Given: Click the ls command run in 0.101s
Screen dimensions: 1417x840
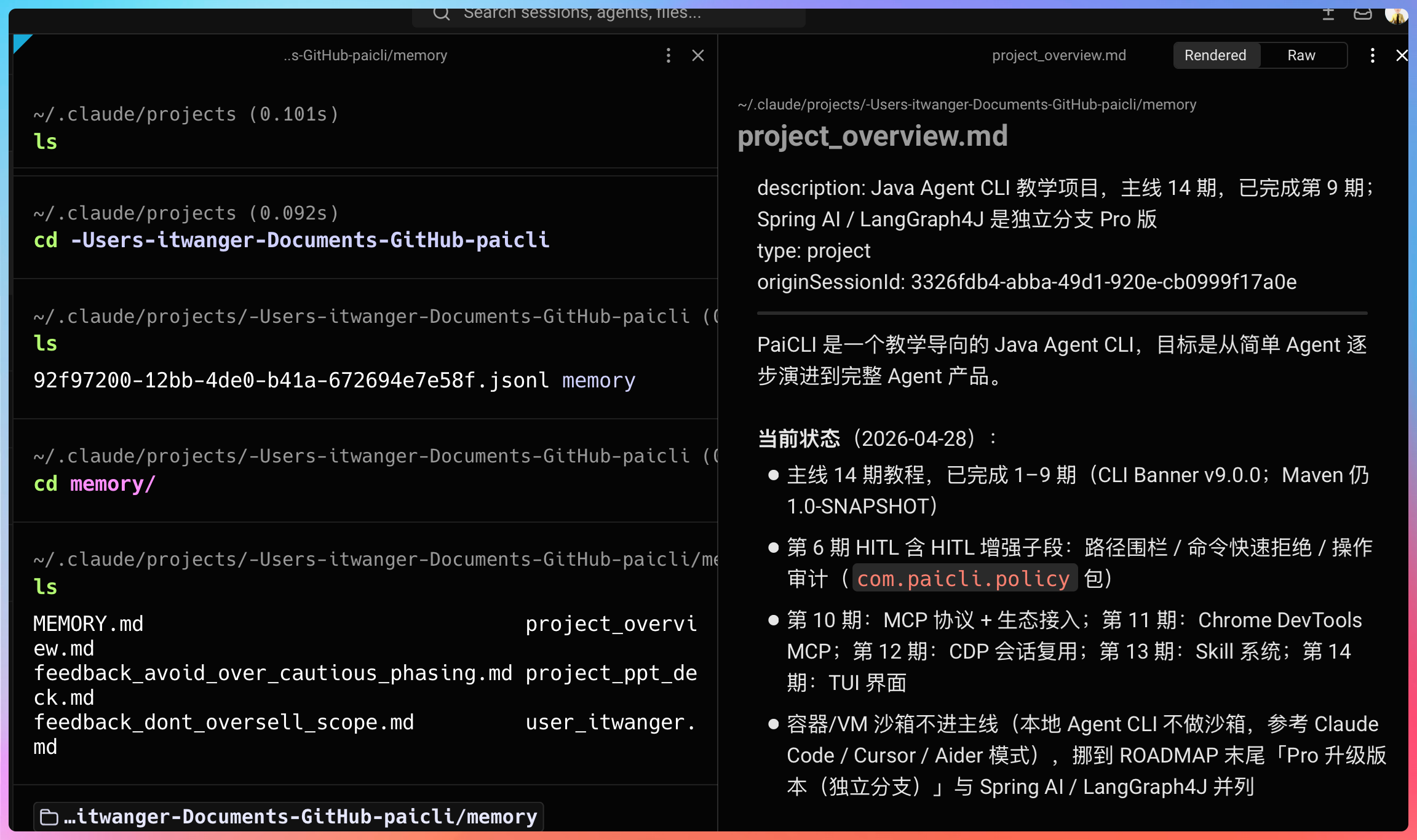Looking at the screenshot, I should (46, 141).
